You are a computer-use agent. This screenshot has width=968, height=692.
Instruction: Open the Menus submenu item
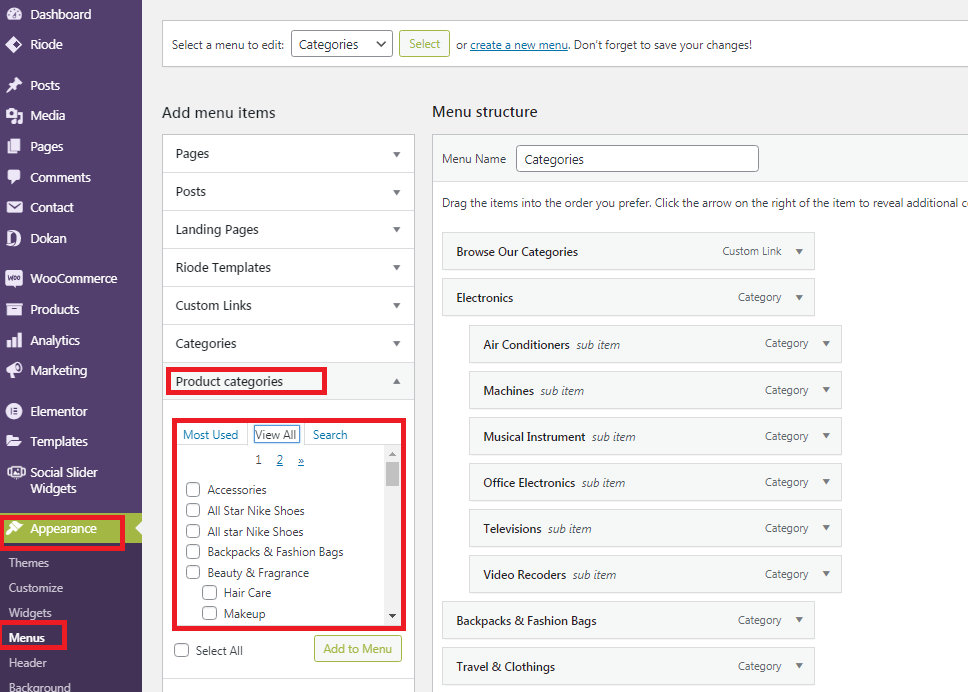pos(27,638)
